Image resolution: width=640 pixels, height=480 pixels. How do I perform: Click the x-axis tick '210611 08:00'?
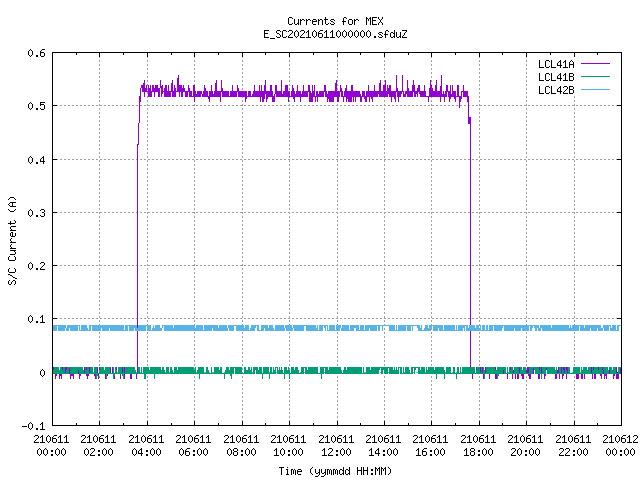pyautogui.click(x=241, y=446)
